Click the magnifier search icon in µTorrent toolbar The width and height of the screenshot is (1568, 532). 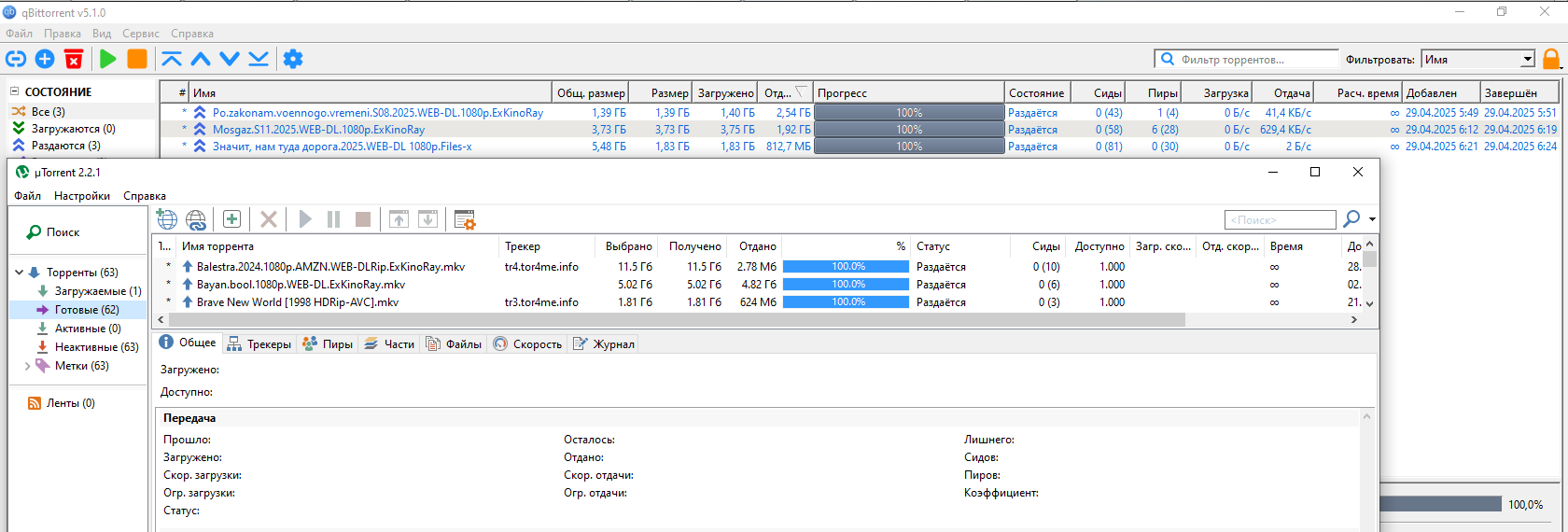[1351, 218]
